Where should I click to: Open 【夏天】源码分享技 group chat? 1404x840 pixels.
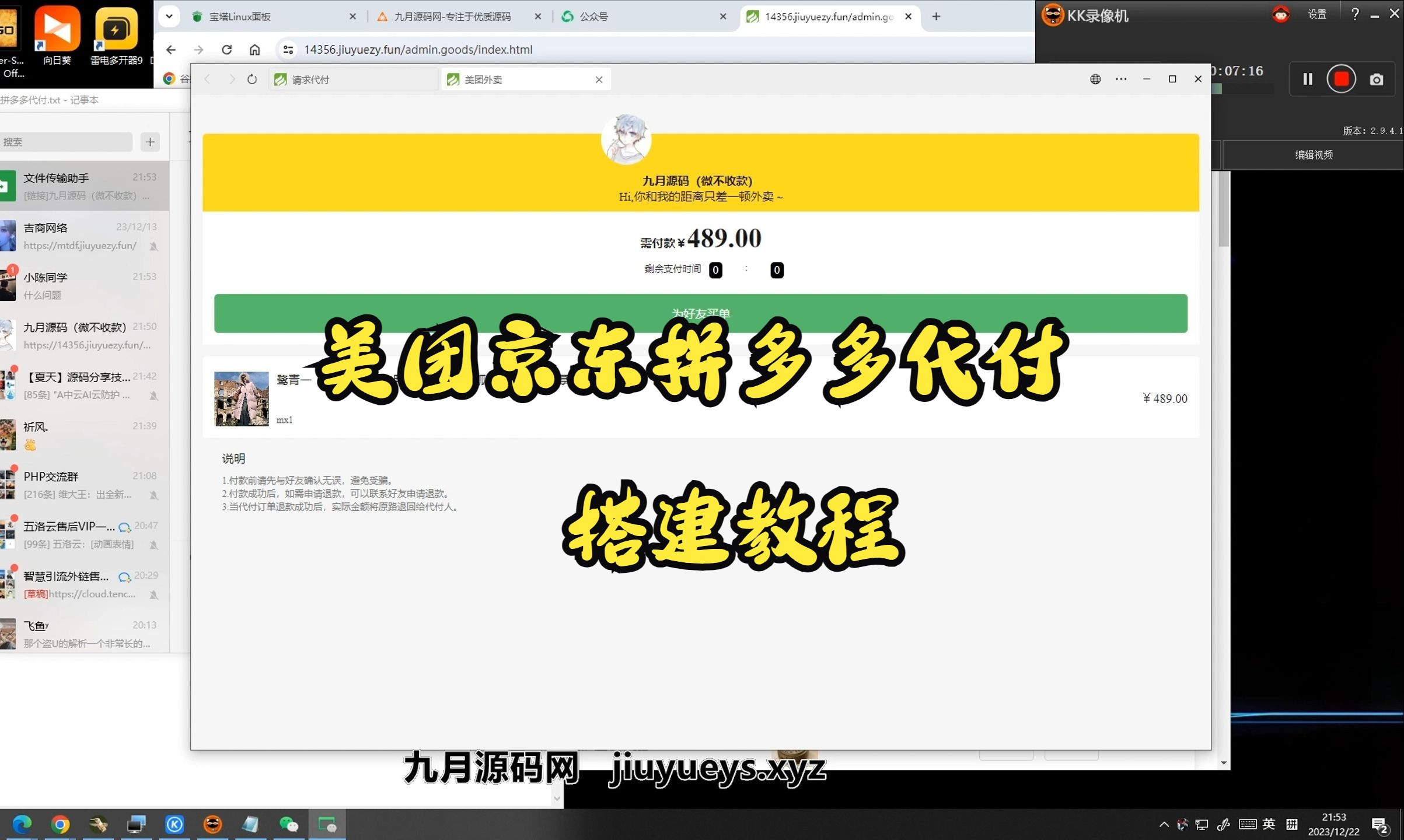point(85,385)
